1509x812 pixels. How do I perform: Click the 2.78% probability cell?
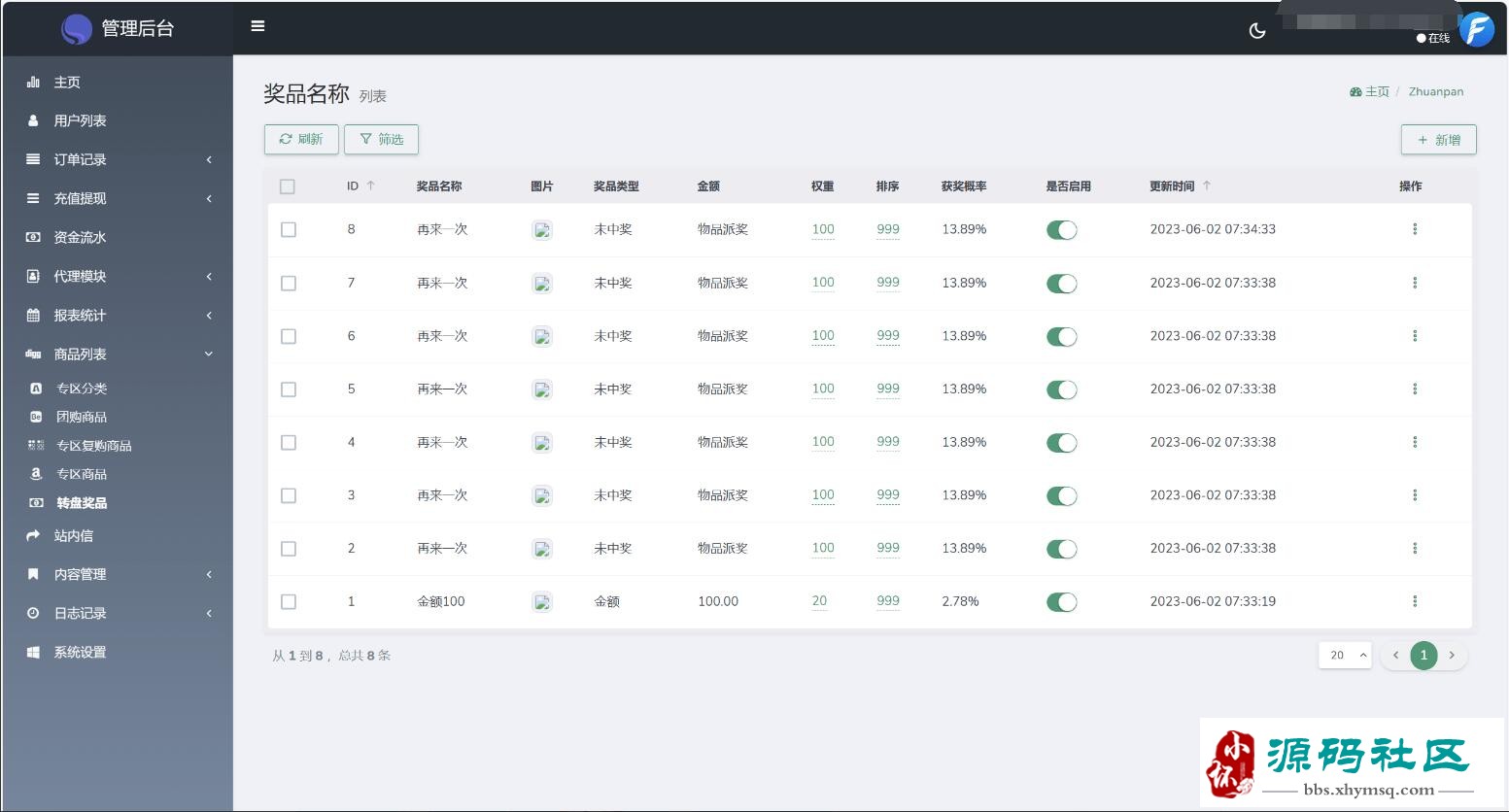[x=960, y=601]
